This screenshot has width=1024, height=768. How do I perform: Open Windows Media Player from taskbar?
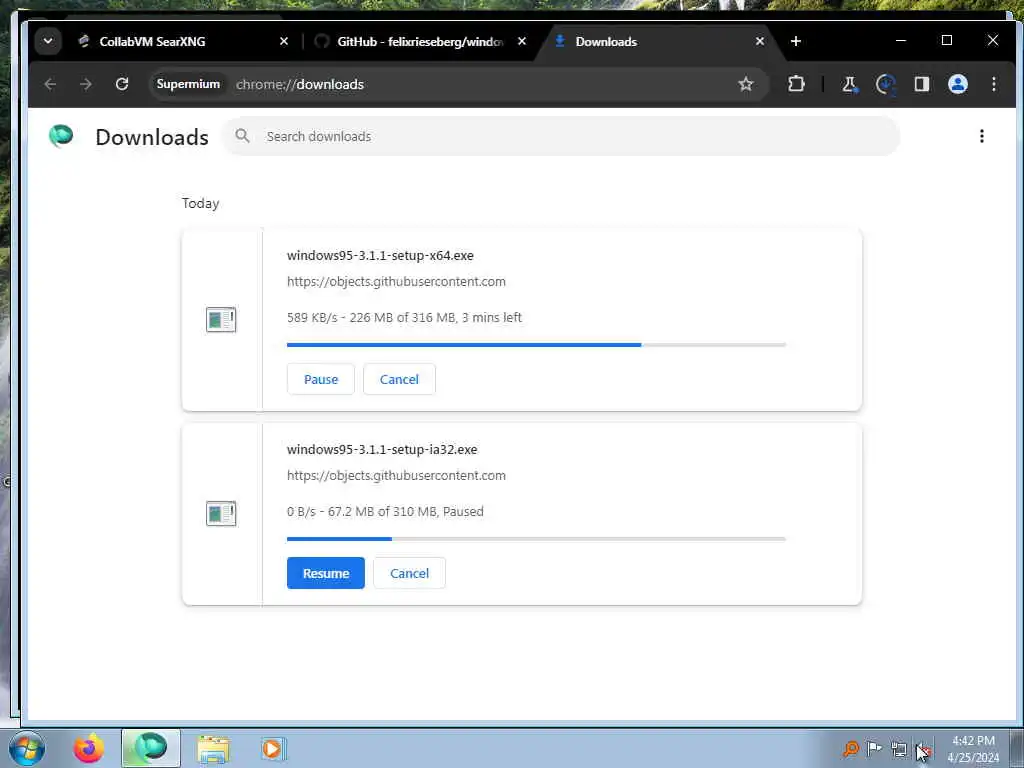pyautogui.click(x=272, y=748)
